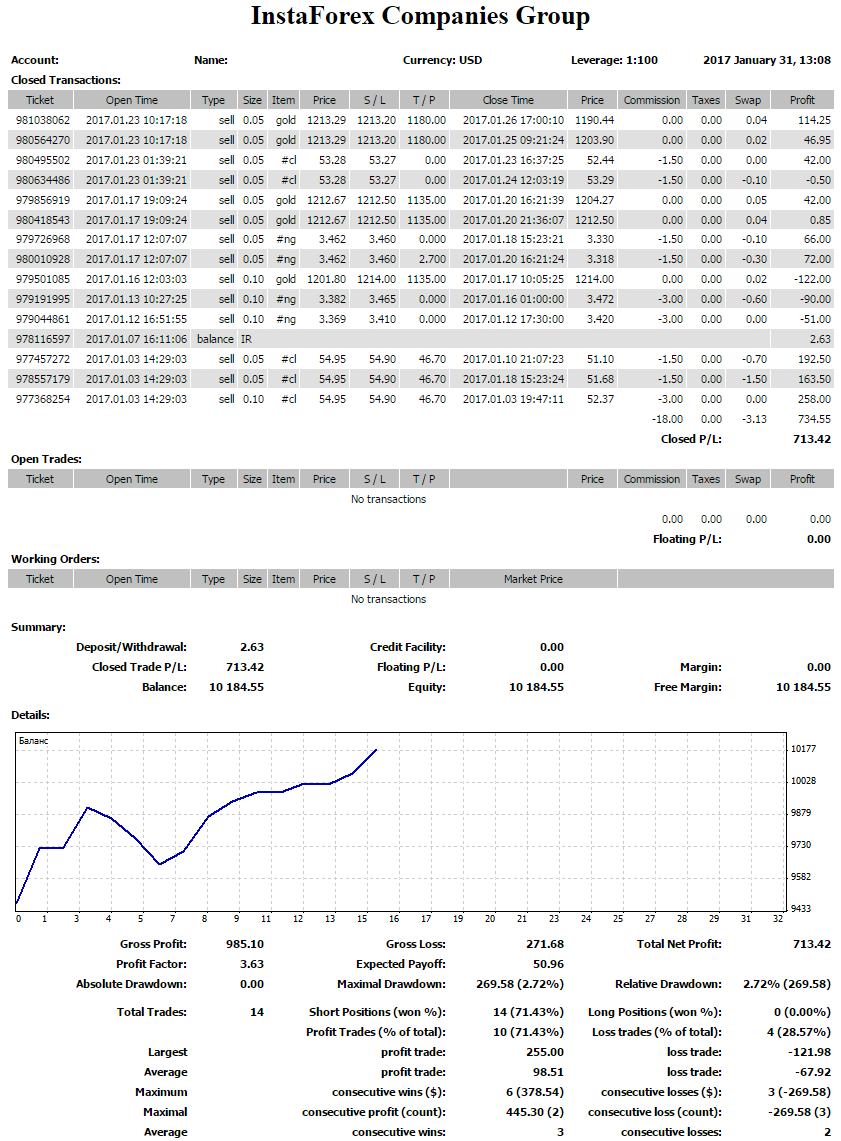Select ticket number 981038062
The width and height of the screenshot is (841, 1141).
click(x=43, y=120)
